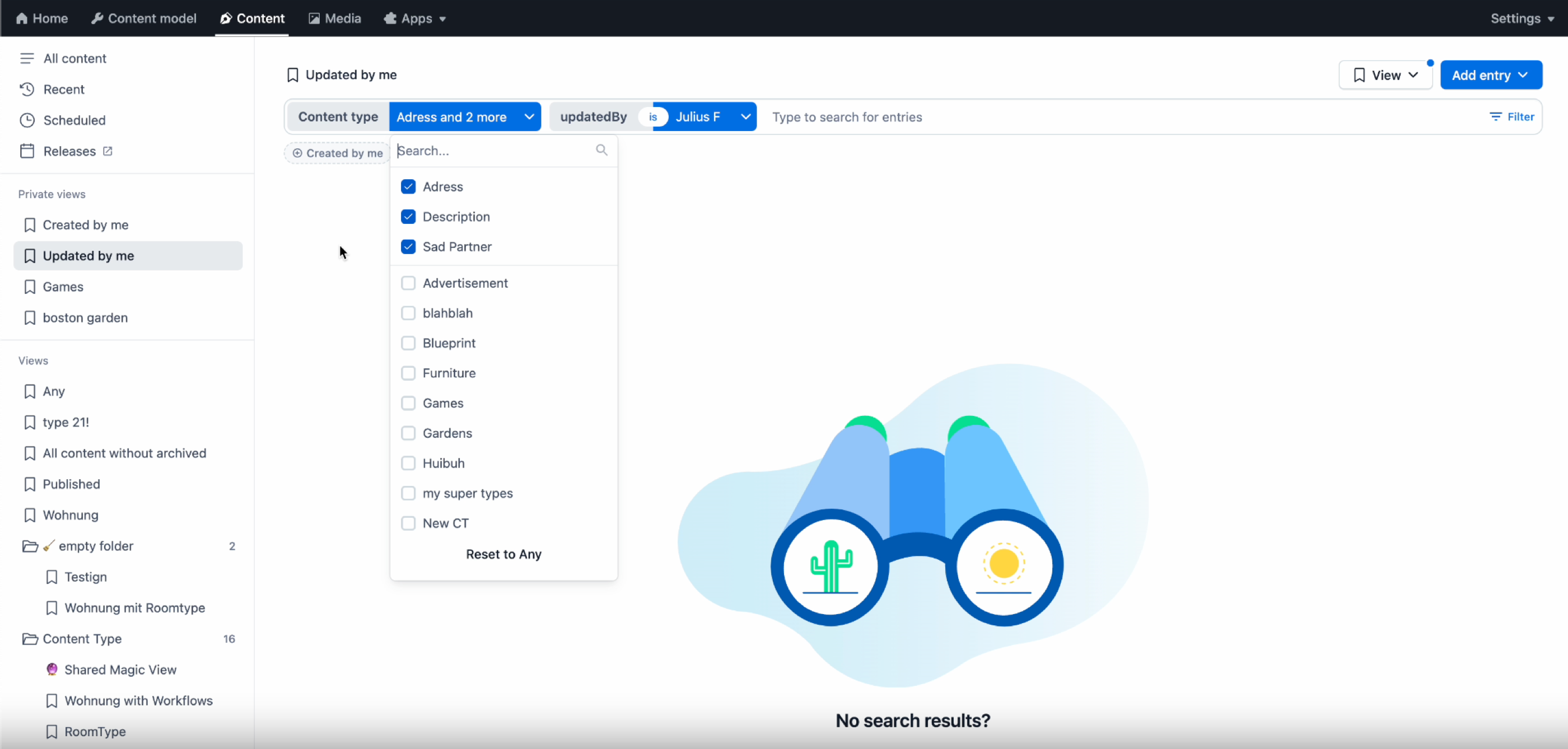Collapse the Content Type folder
Screen dimensions: 1568x749
(128, 639)
